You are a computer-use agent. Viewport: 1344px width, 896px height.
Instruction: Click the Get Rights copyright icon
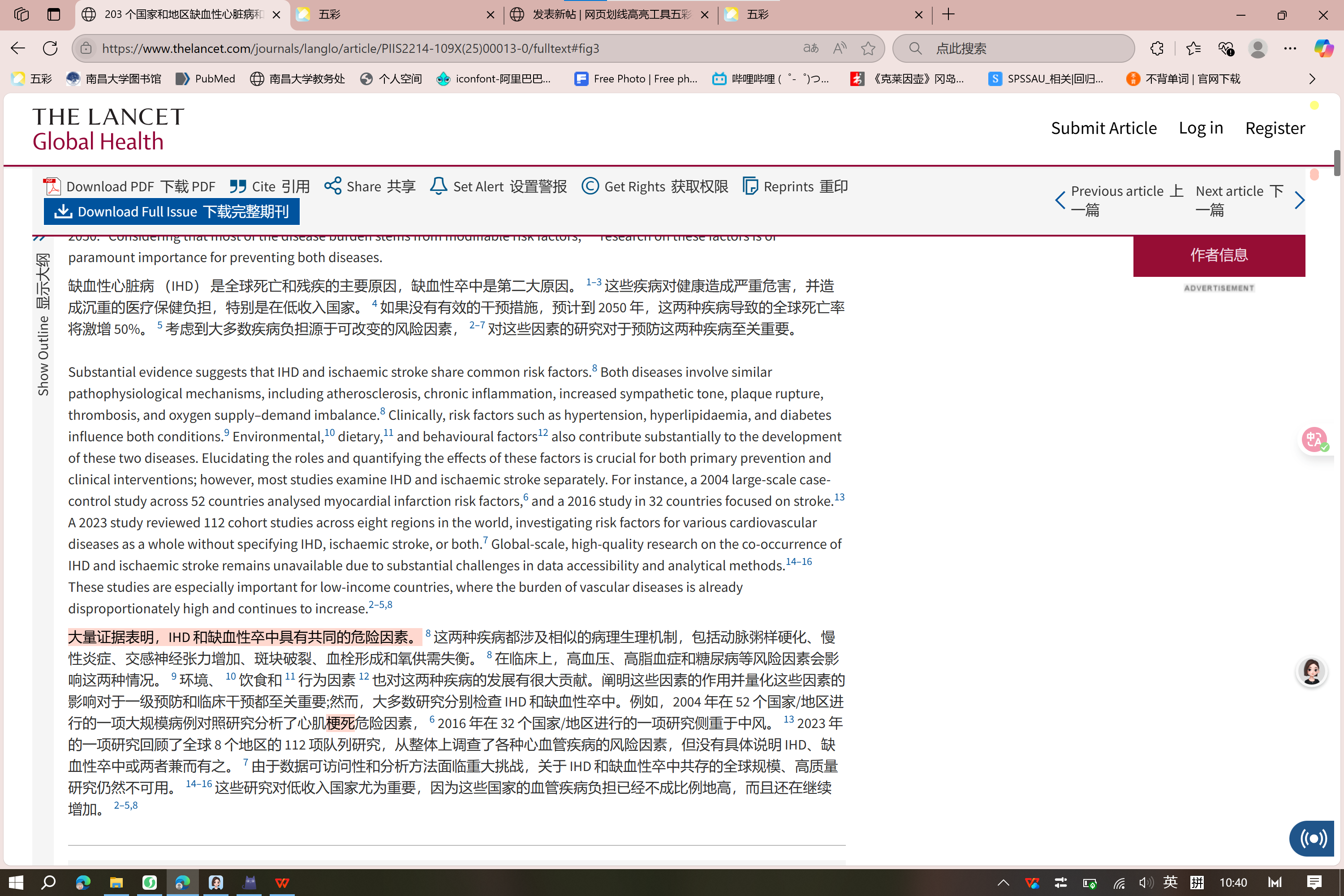[590, 186]
